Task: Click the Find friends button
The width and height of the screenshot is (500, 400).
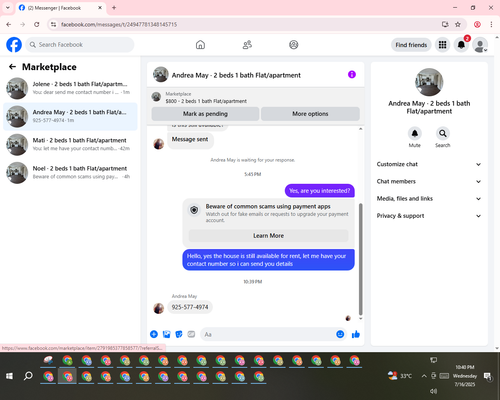Action: pos(411,45)
